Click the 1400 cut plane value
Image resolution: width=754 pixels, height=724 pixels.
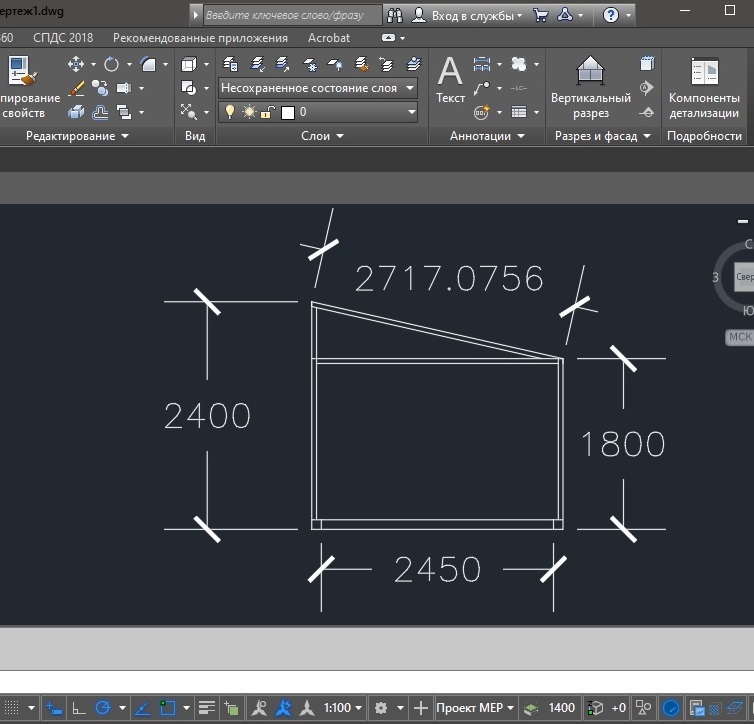(x=561, y=708)
